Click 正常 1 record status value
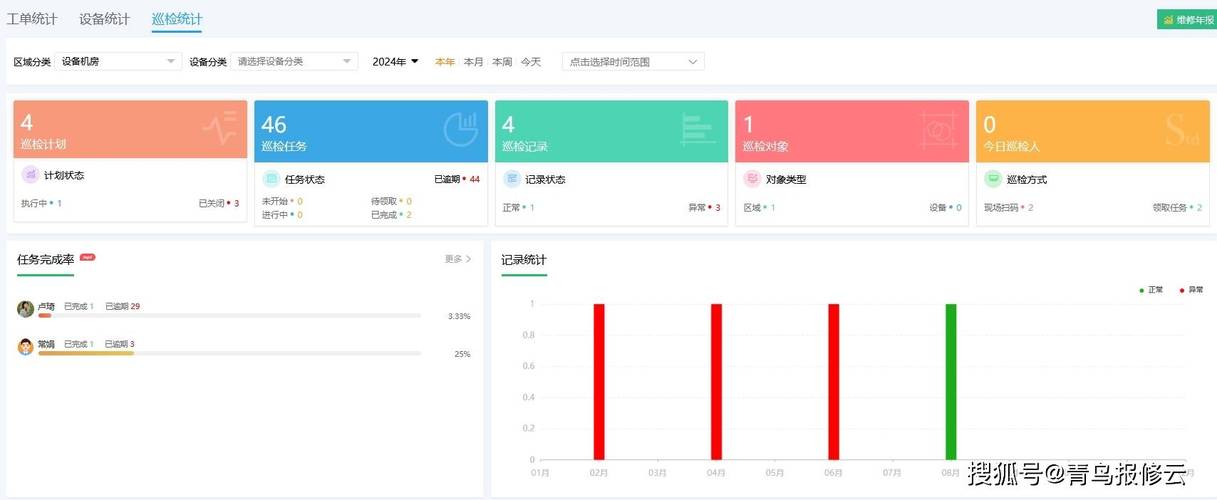The height and width of the screenshot is (500, 1217). point(518,208)
